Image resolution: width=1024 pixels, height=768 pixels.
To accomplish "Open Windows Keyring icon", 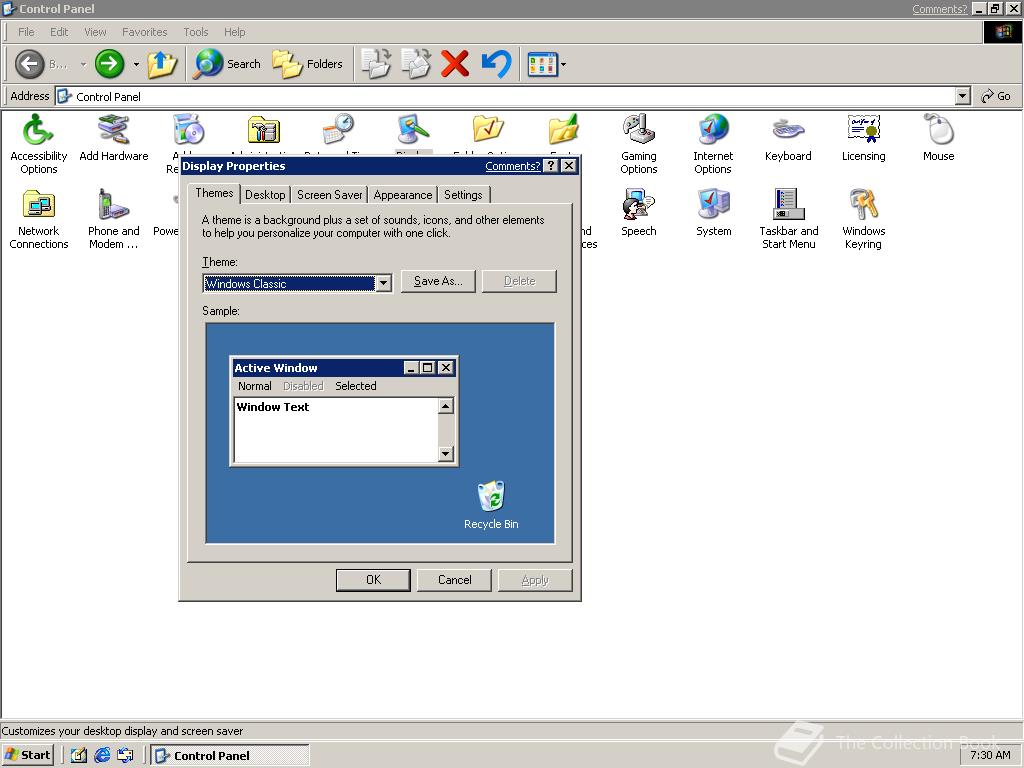I will (863, 219).
